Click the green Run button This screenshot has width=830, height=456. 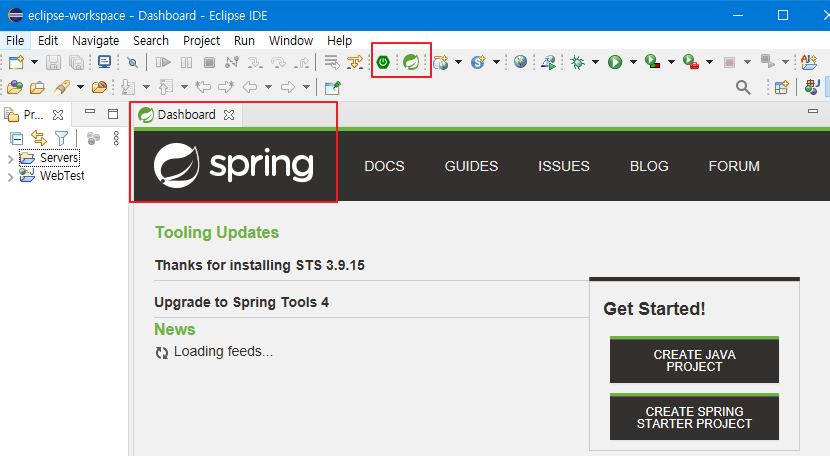click(615, 62)
